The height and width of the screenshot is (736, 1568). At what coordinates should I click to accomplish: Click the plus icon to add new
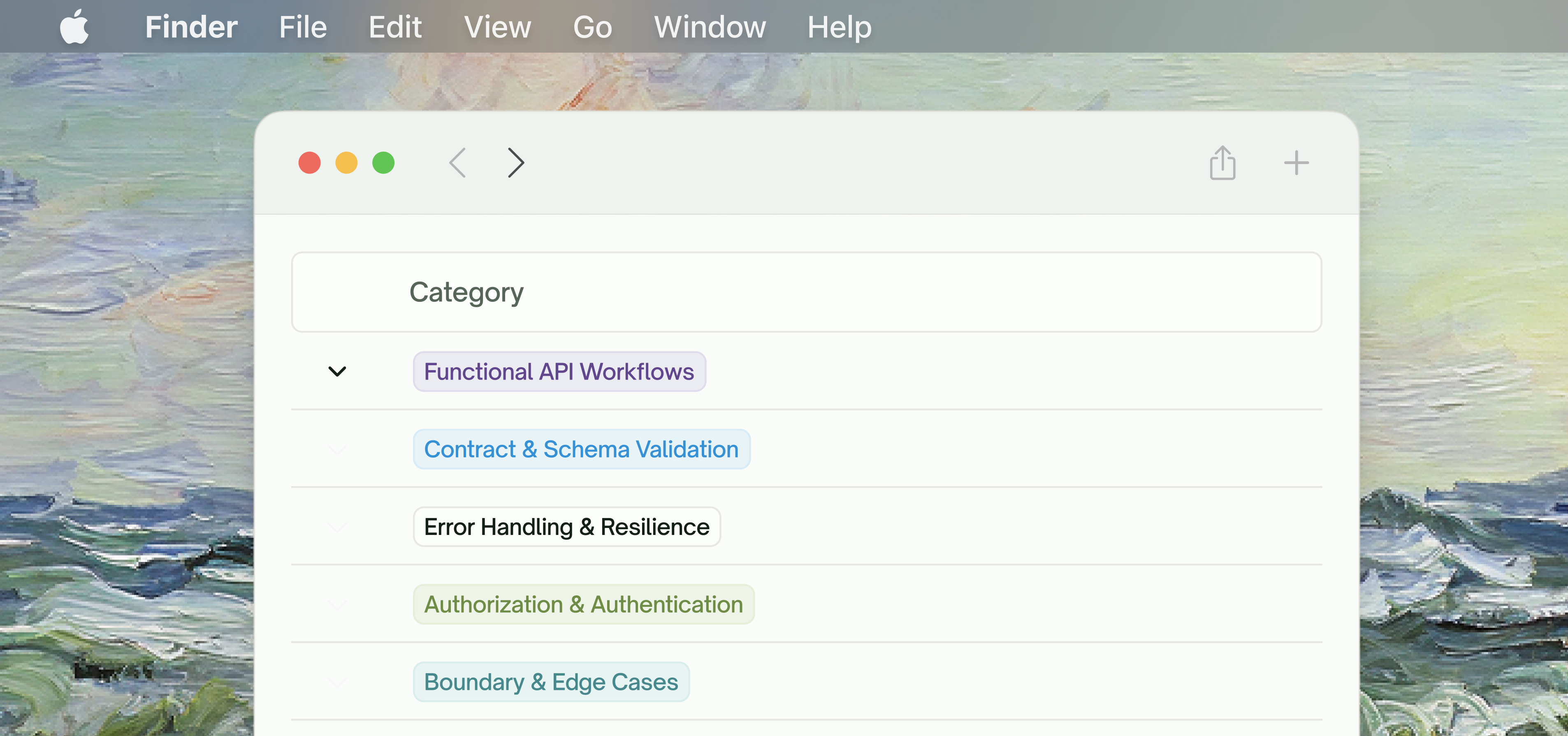tap(1297, 163)
